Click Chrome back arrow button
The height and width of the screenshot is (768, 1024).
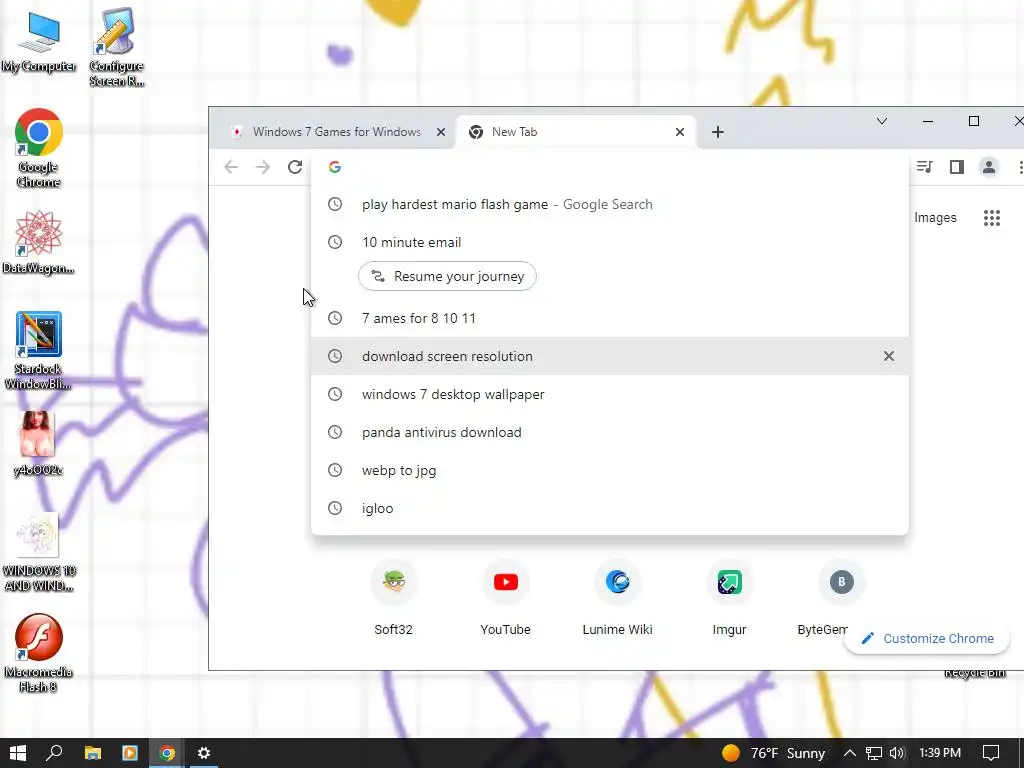pyautogui.click(x=231, y=167)
